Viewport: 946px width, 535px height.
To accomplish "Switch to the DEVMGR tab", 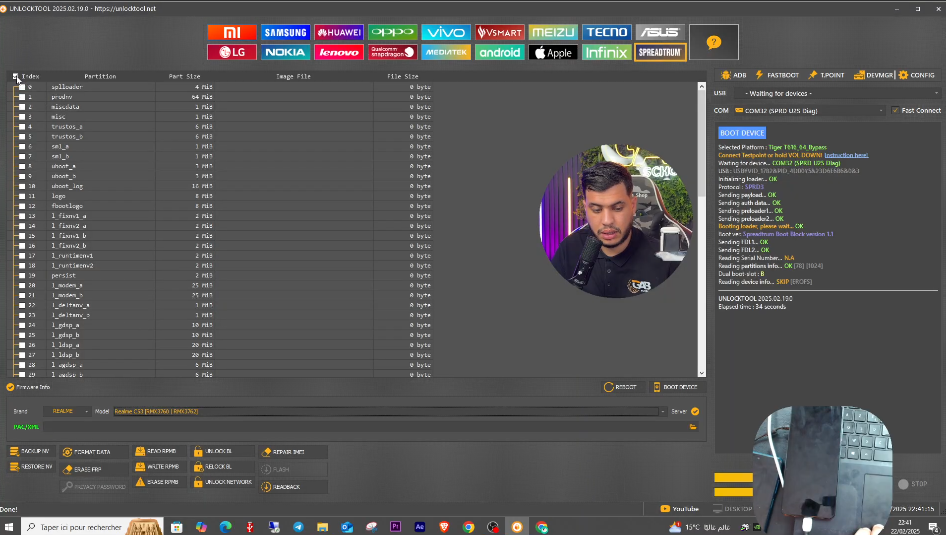I will (873, 75).
